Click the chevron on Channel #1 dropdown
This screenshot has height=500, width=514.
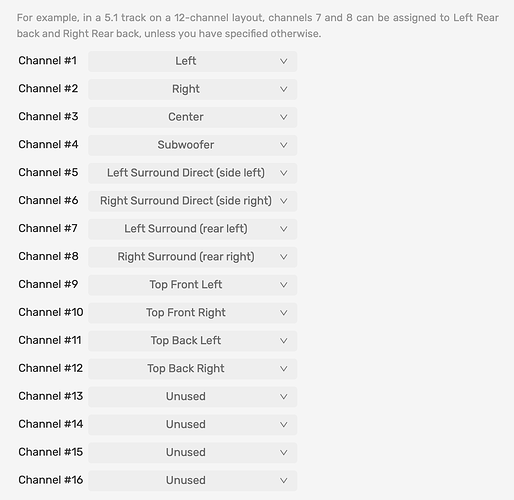point(284,61)
